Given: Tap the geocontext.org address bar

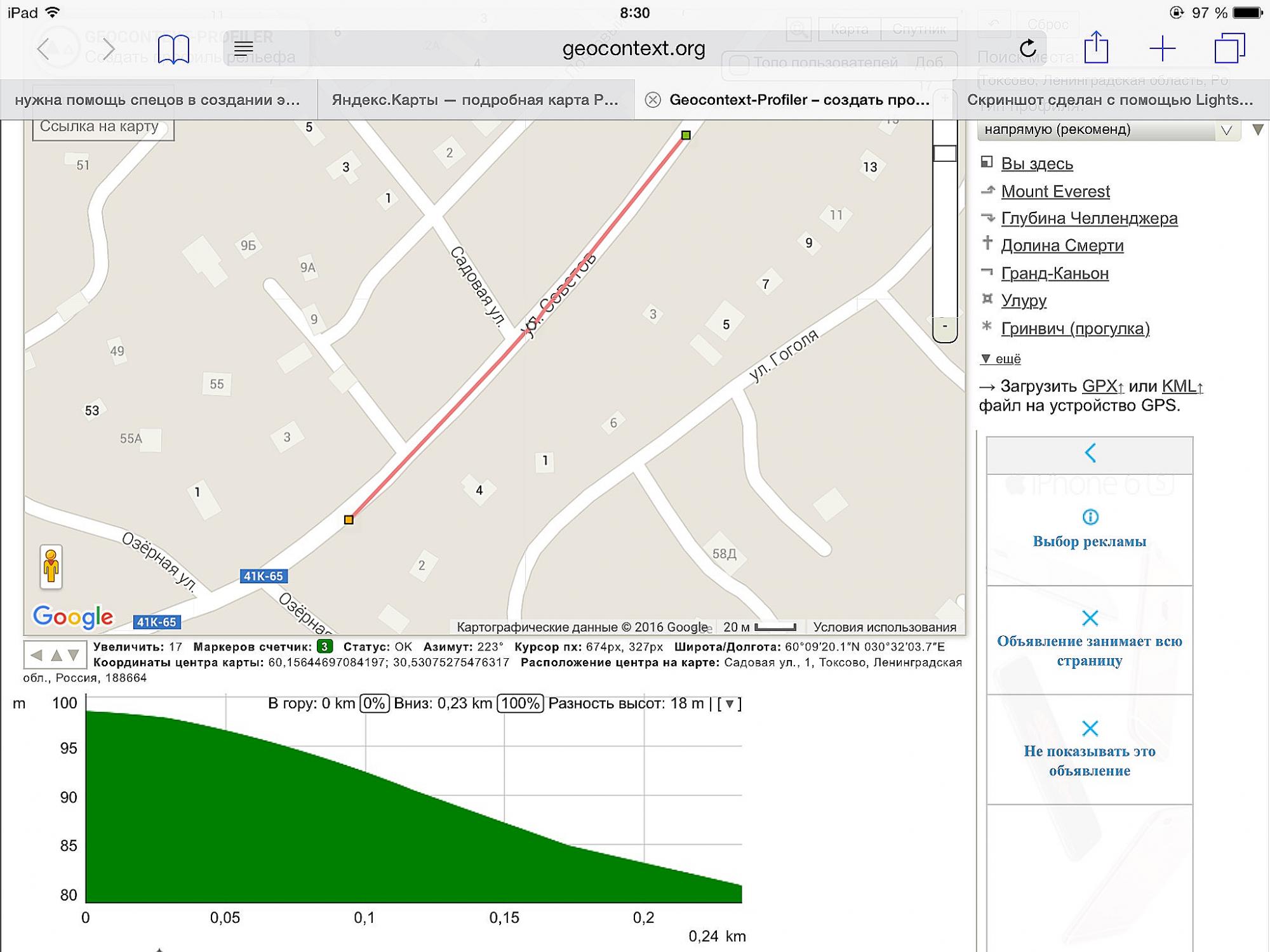Looking at the screenshot, I should (634, 48).
